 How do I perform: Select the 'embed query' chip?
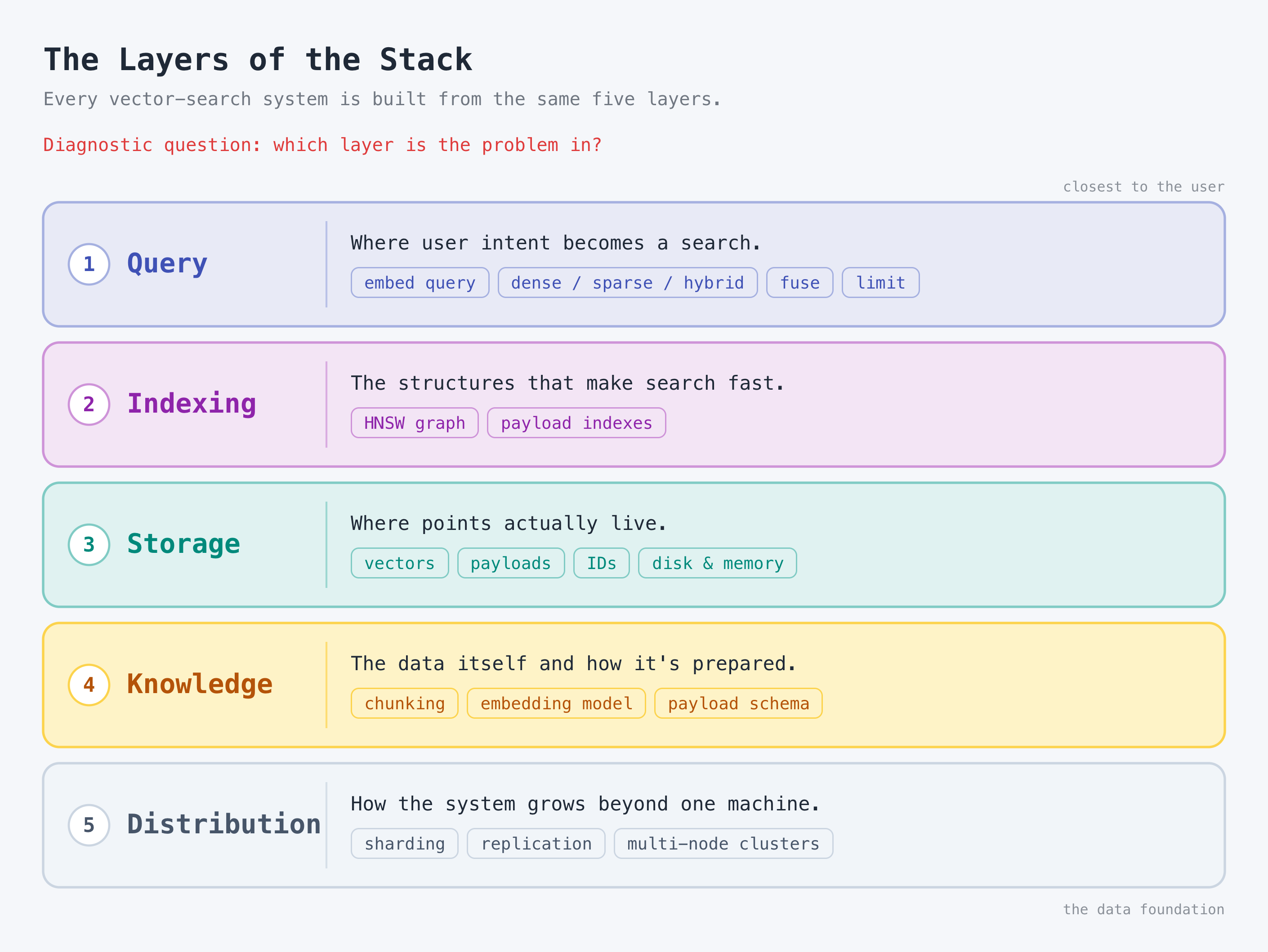tap(420, 283)
